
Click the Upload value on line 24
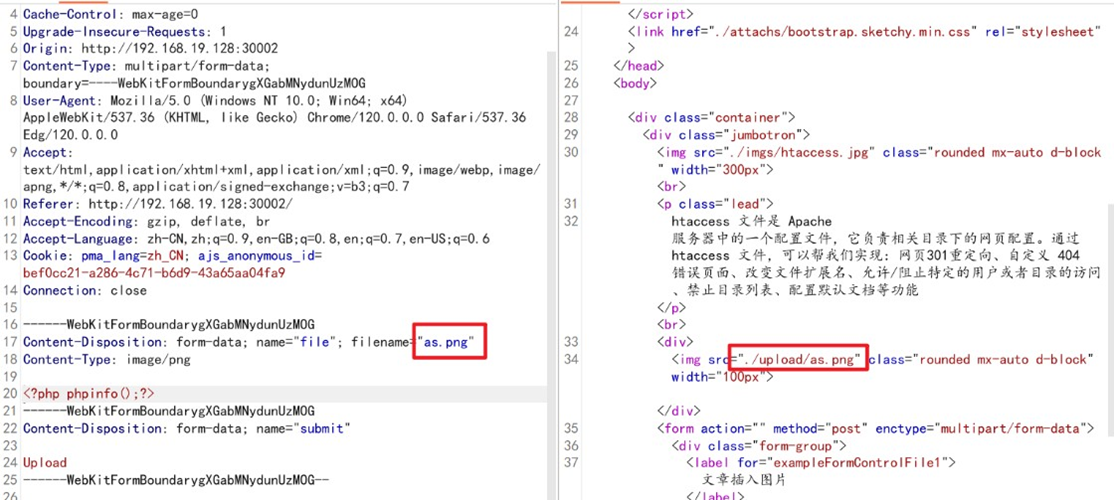click(45, 462)
